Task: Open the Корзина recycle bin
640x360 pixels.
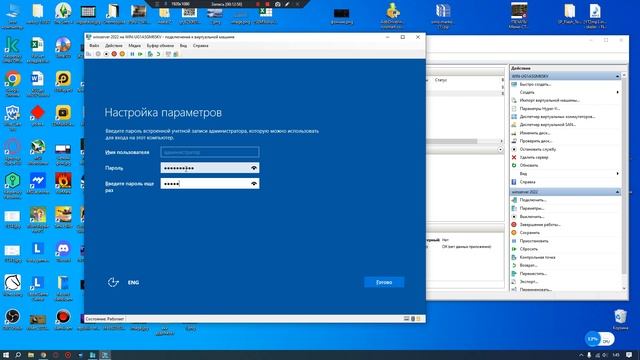Action: [620, 320]
